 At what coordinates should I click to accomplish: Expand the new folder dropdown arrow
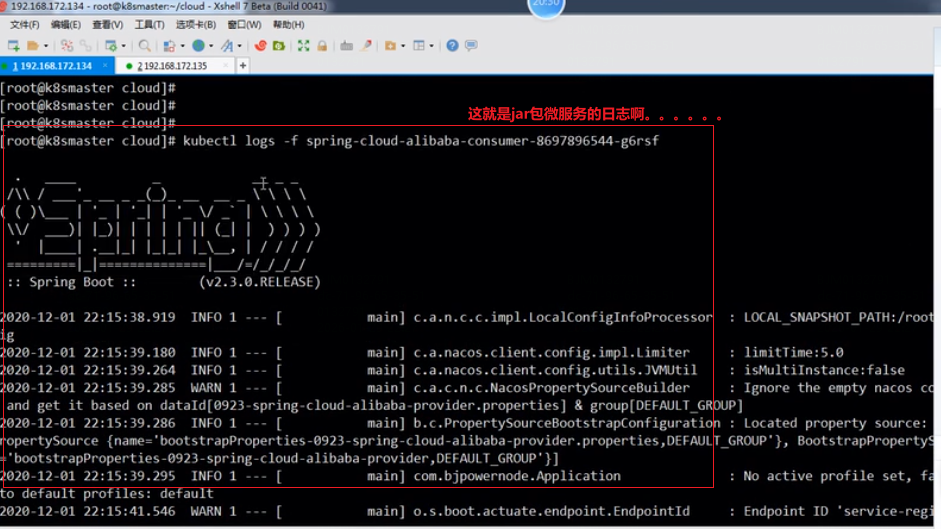[403, 46]
